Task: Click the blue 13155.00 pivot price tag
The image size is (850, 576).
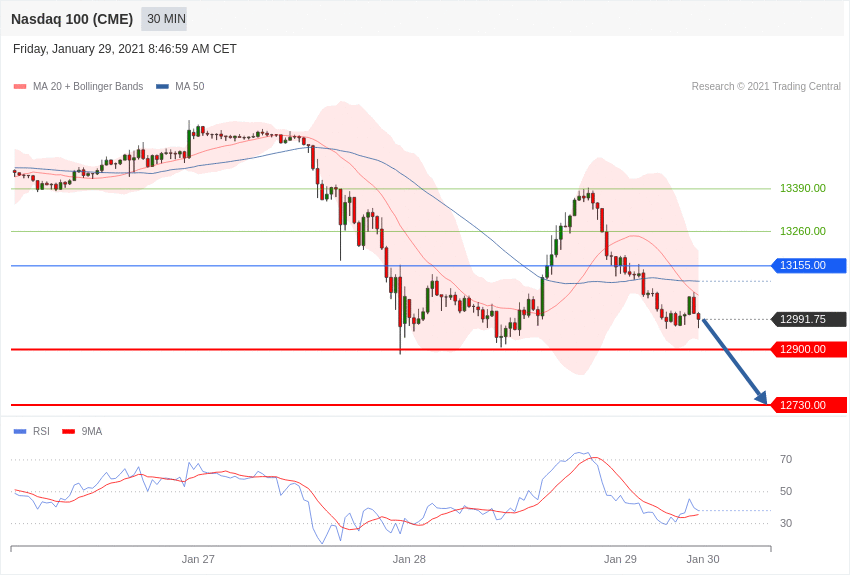Action: tap(808, 266)
